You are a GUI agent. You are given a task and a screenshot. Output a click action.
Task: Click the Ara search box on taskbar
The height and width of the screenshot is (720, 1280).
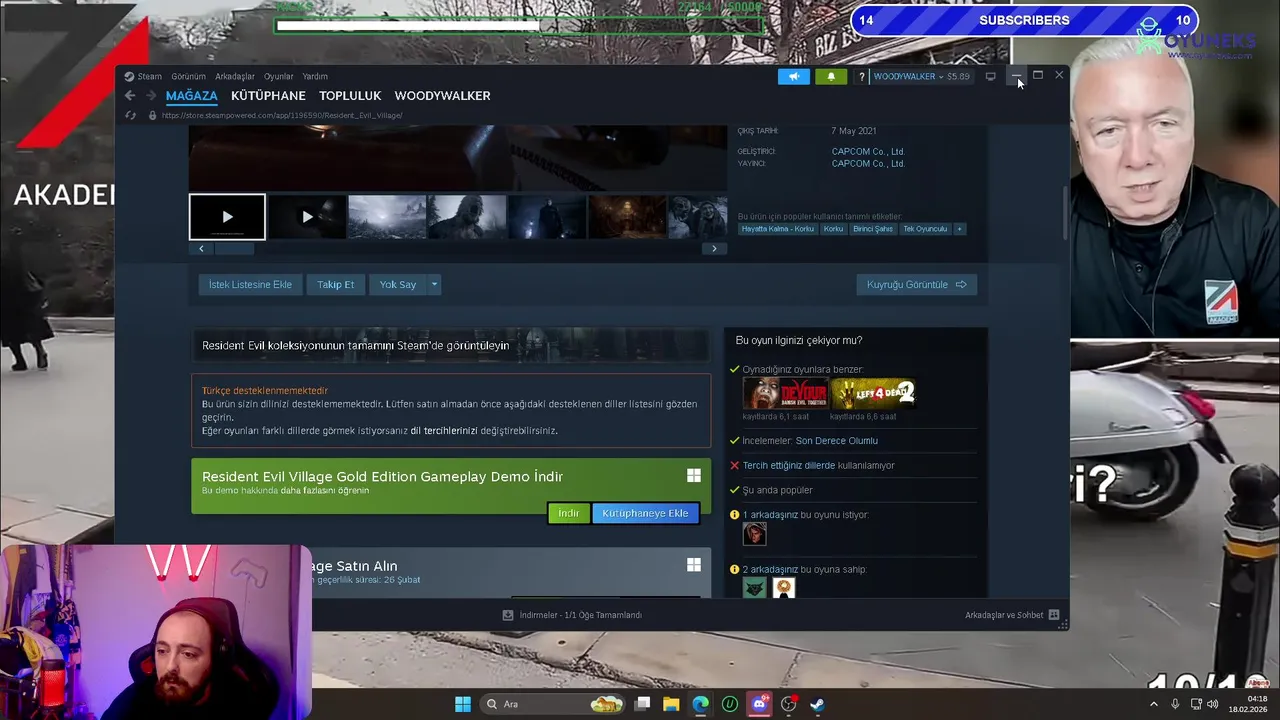(555, 704)
